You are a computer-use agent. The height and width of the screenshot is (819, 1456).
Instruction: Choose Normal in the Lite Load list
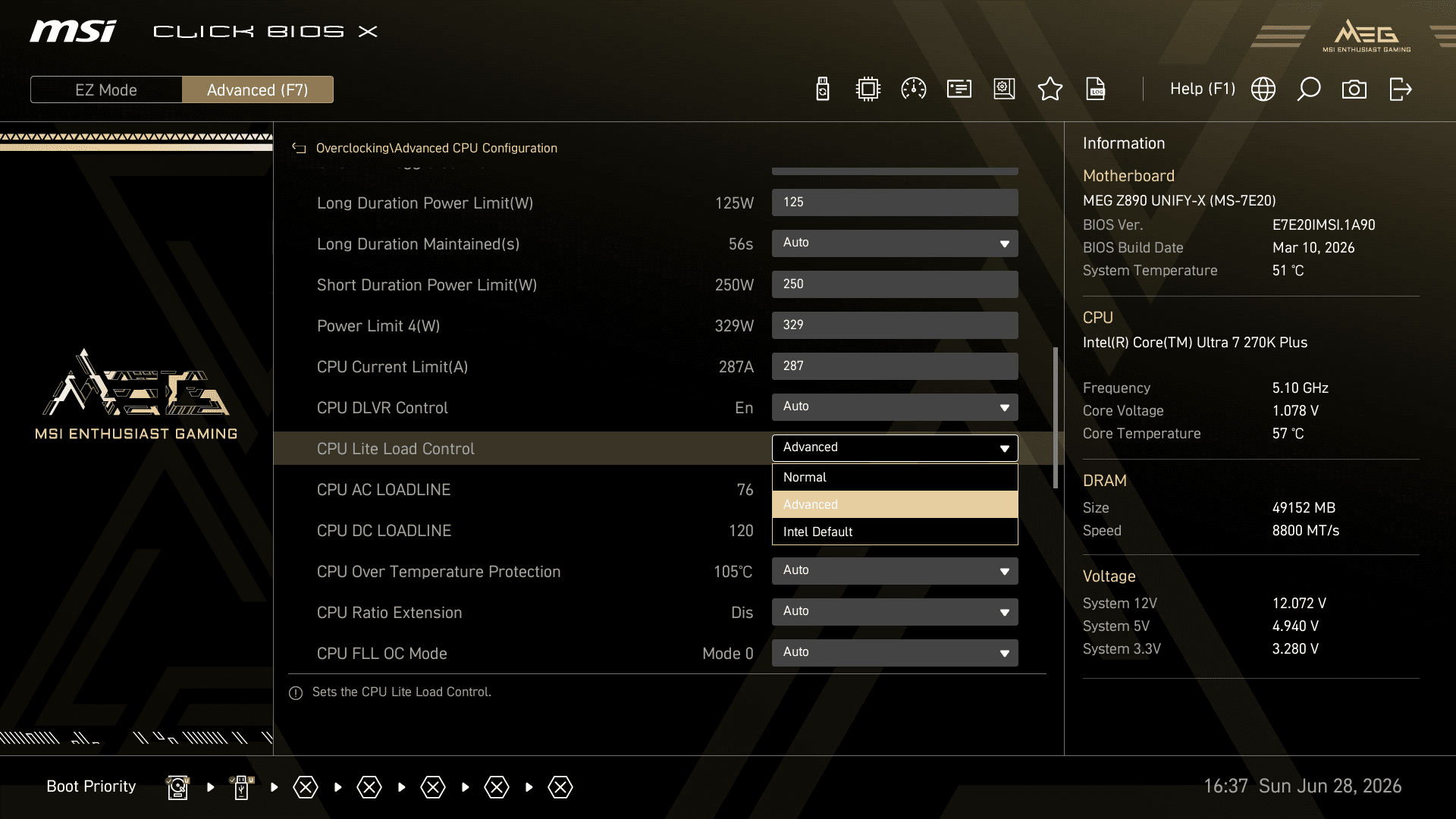(x=895, y=477)
